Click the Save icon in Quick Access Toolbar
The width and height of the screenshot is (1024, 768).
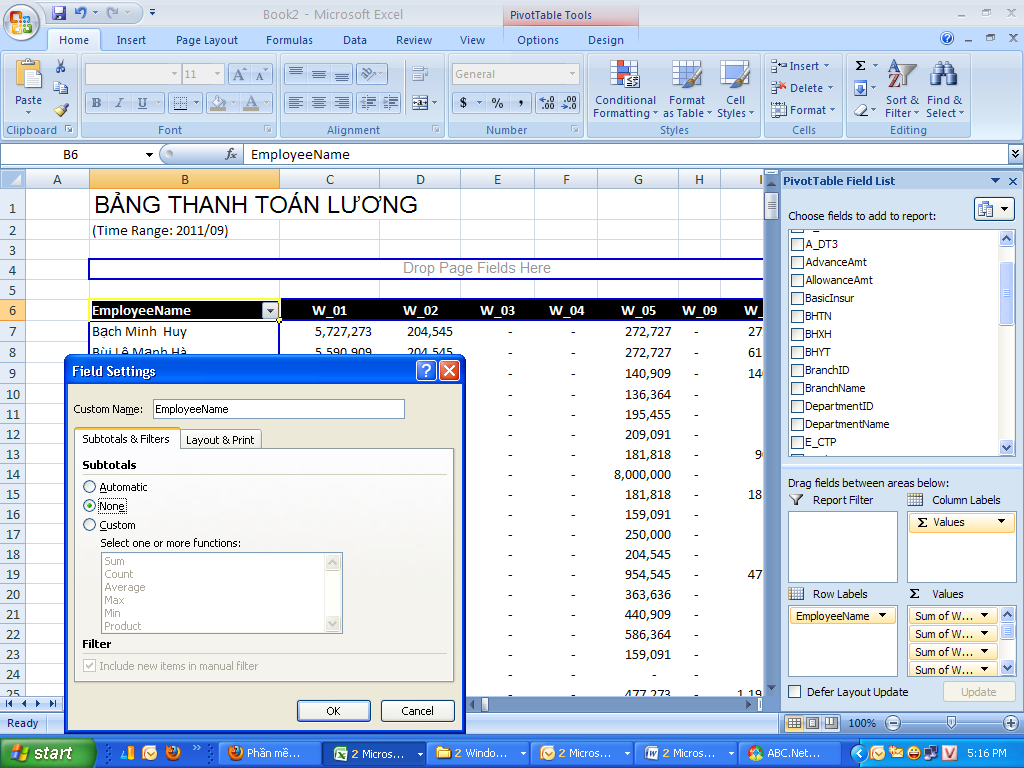[x=59, y=13]
